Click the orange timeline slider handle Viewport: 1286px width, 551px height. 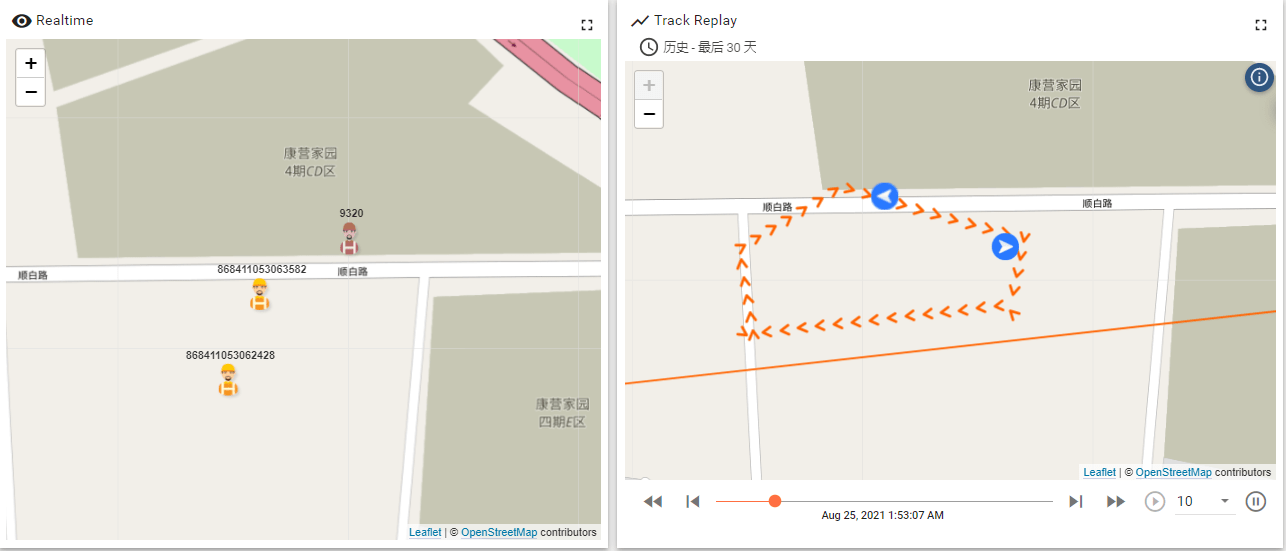tap(775, 501)
